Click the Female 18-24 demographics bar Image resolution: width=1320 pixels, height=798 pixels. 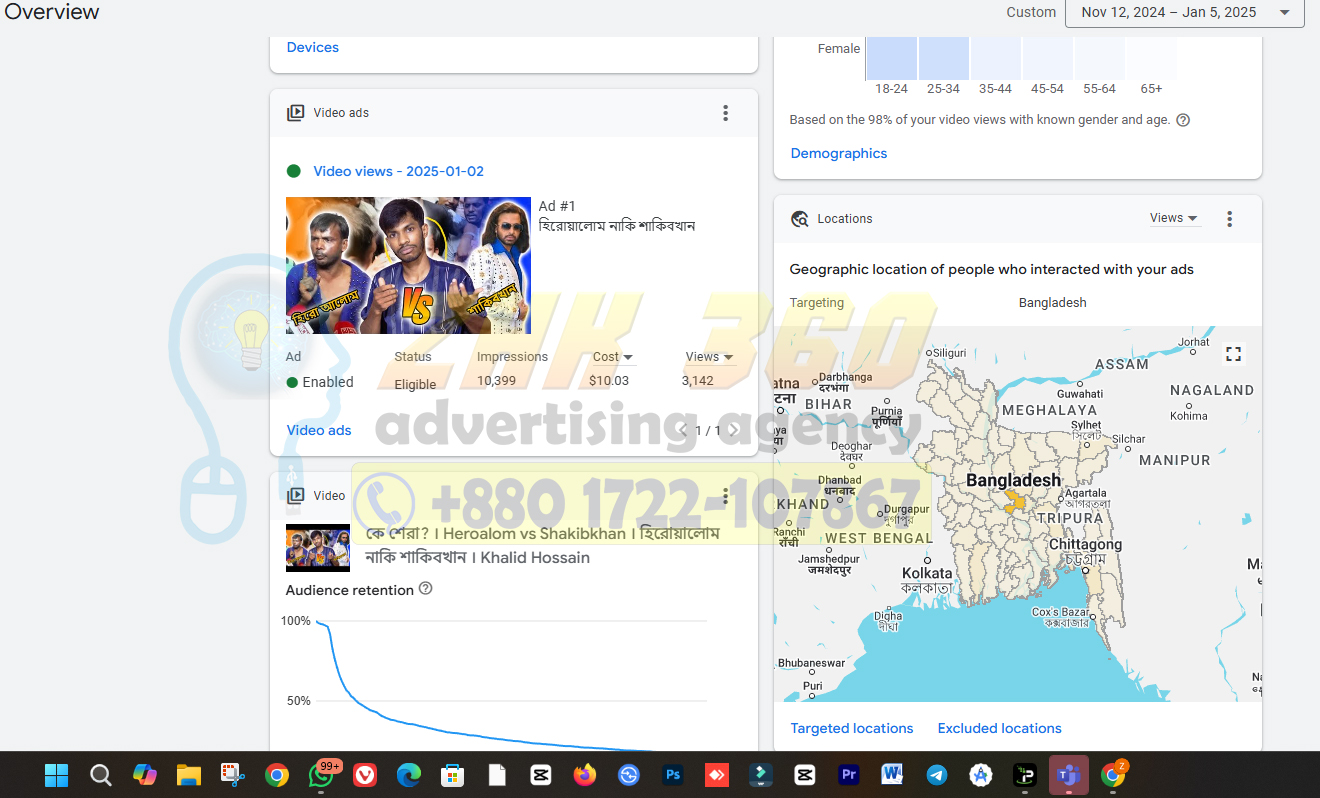(892, 58)
